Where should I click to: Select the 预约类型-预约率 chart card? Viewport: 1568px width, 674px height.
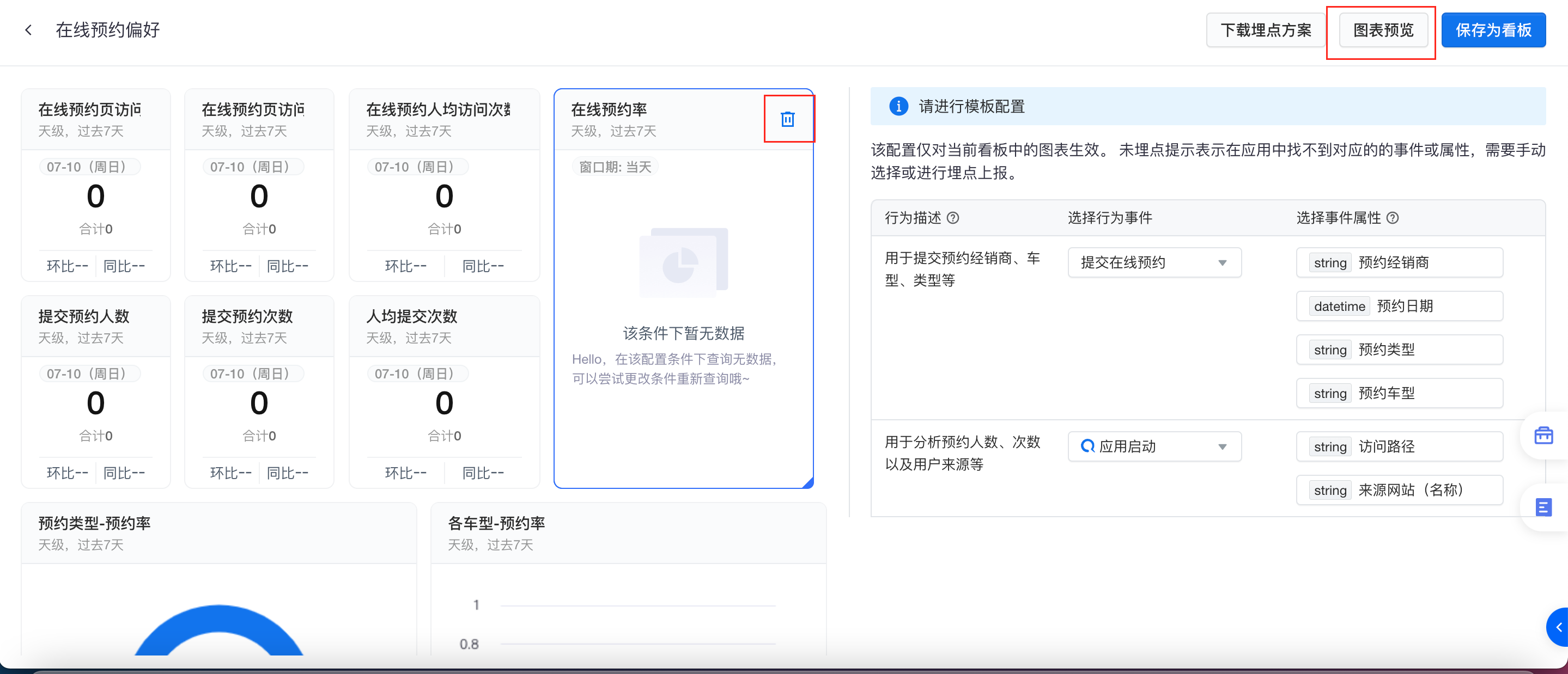[x=218, y=579]
